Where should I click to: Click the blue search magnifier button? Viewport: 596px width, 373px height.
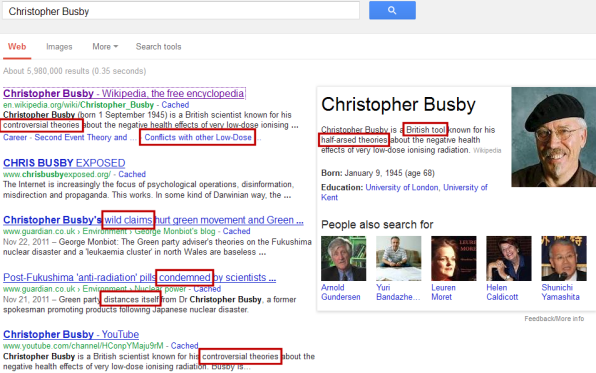[392, 10]
